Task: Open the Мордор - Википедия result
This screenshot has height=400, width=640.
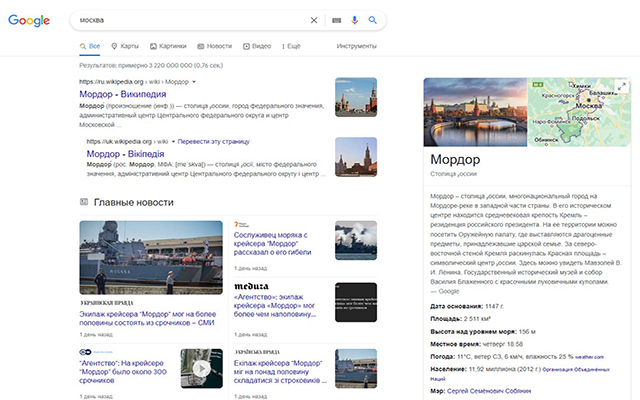Action: pos(123,94)
